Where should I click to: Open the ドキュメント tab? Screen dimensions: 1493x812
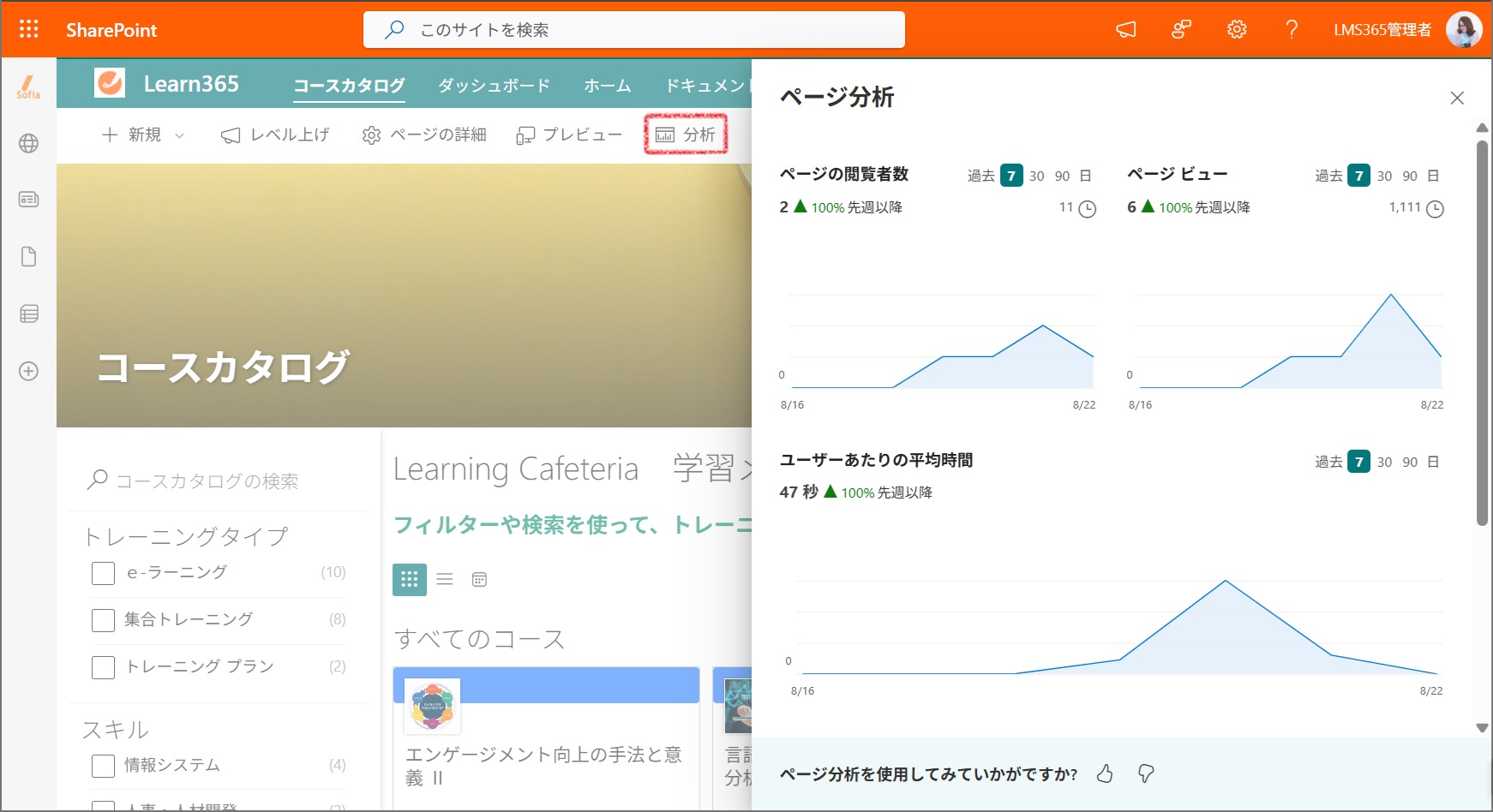(708, 86)
